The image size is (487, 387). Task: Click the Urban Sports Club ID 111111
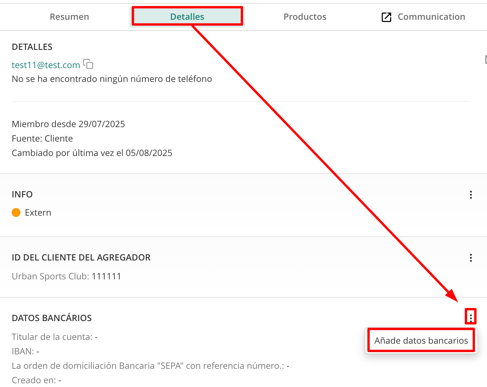pyautogui.click(x=106, y=276)
